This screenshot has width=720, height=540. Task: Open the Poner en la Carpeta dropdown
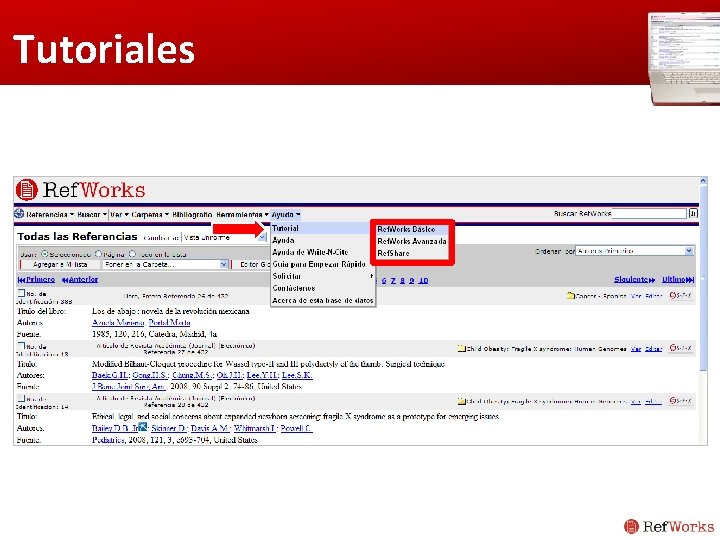pos(165,264)
